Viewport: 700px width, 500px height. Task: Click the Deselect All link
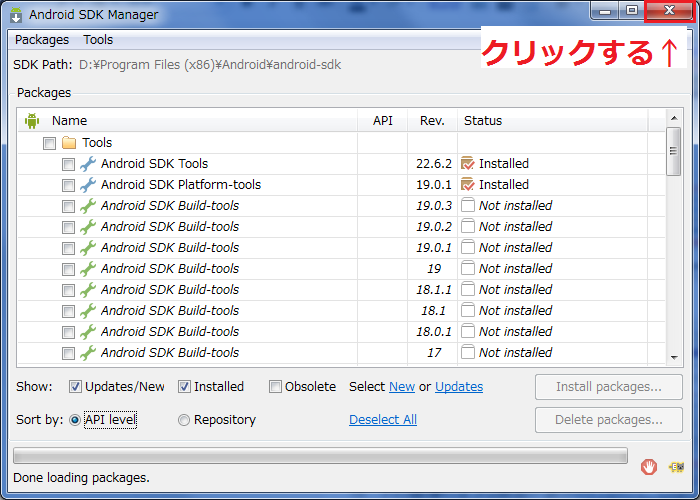click(x=383, y=420)
